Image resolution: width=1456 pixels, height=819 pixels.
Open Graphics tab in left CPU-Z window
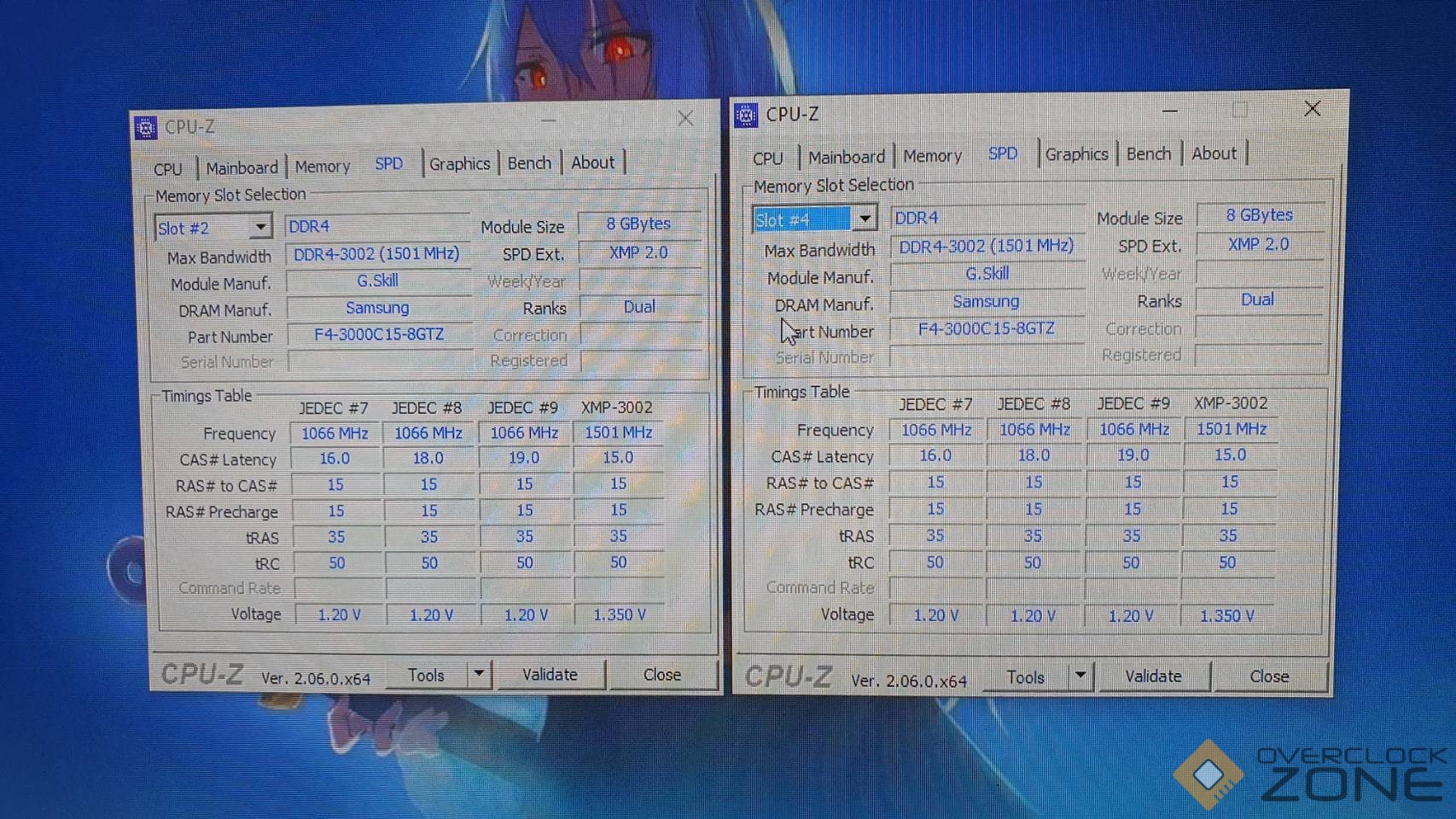(459, 163)
